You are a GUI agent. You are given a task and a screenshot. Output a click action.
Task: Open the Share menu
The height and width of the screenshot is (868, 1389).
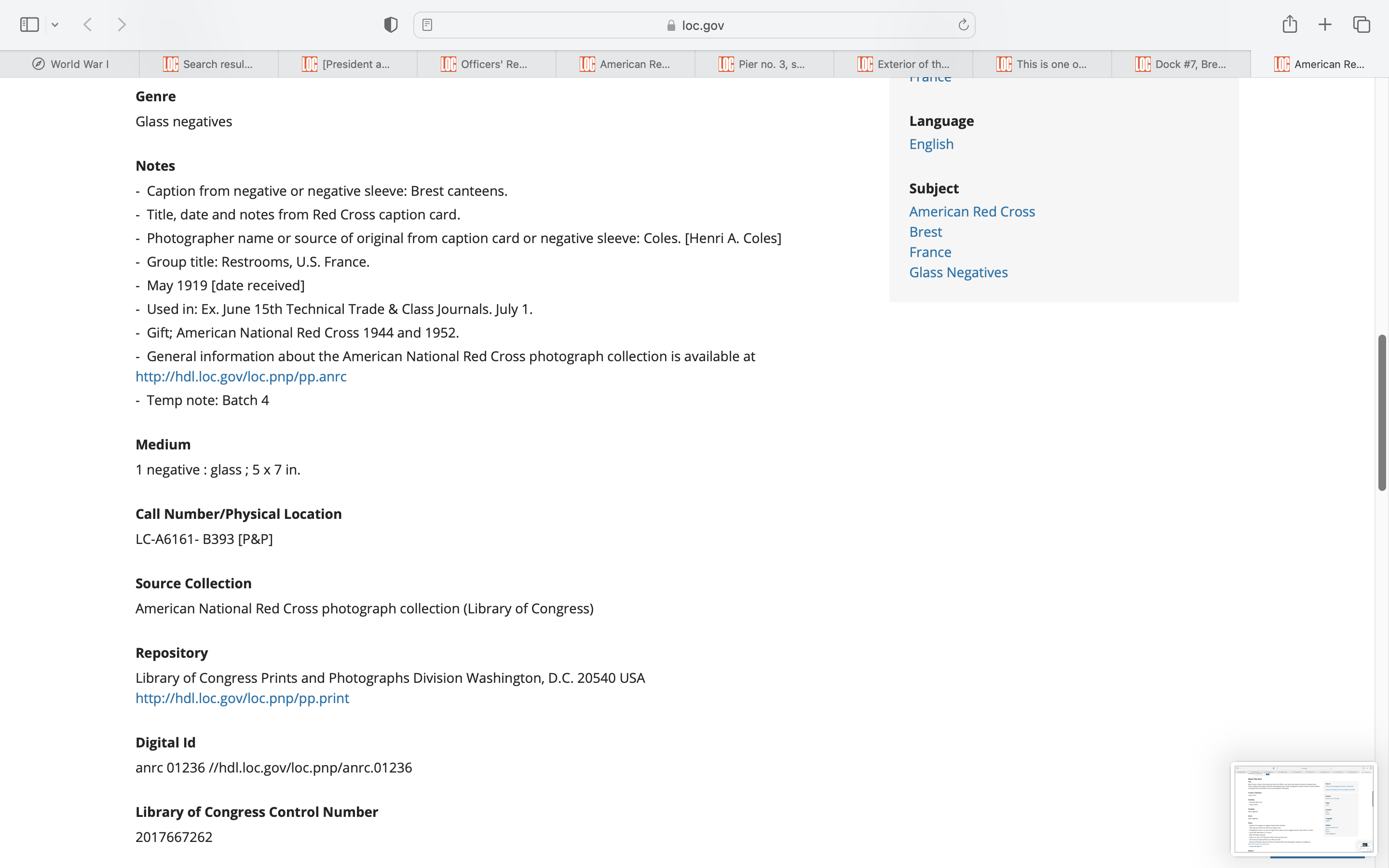[1290, 24]
